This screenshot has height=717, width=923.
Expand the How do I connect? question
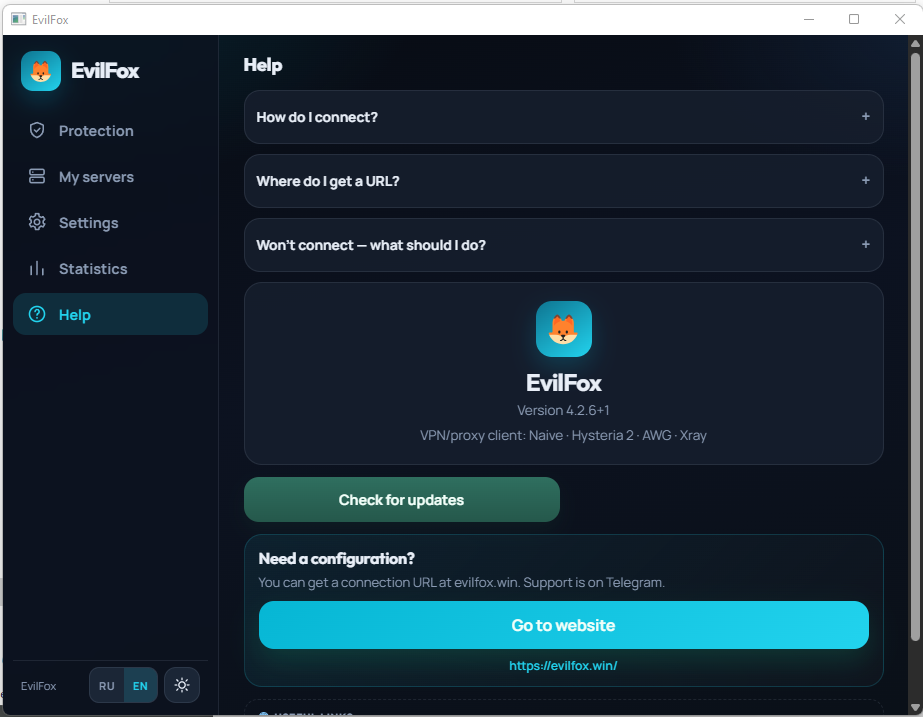point(563,117)
